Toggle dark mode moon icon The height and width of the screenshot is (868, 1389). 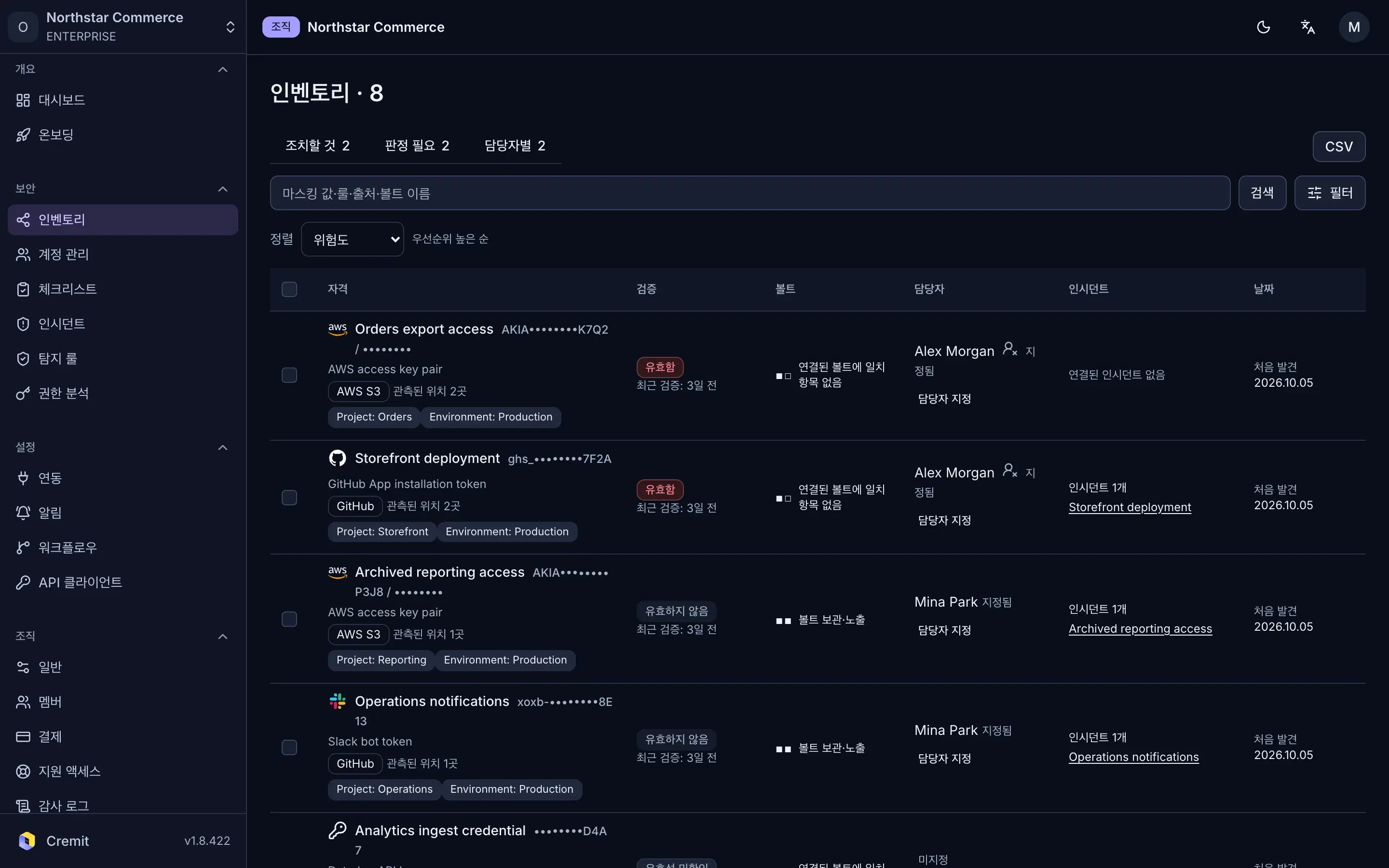pyautogui.click(x=1263, y=27)
